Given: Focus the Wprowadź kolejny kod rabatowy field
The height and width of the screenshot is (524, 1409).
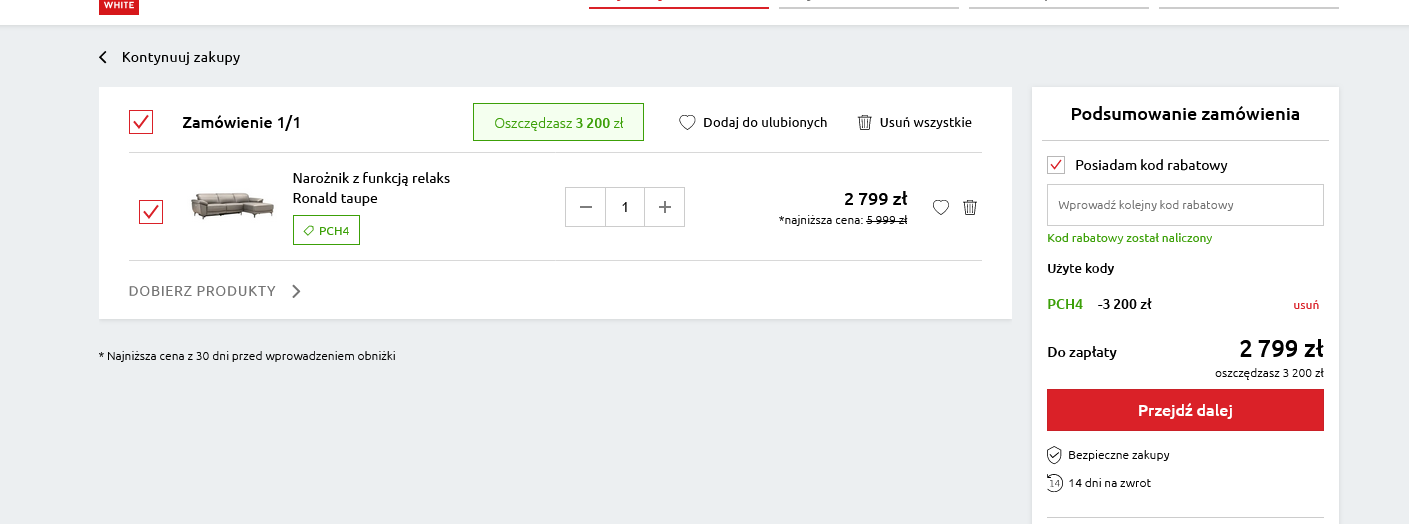Looking at the screenshot, I should click(x=1185, y=205).
